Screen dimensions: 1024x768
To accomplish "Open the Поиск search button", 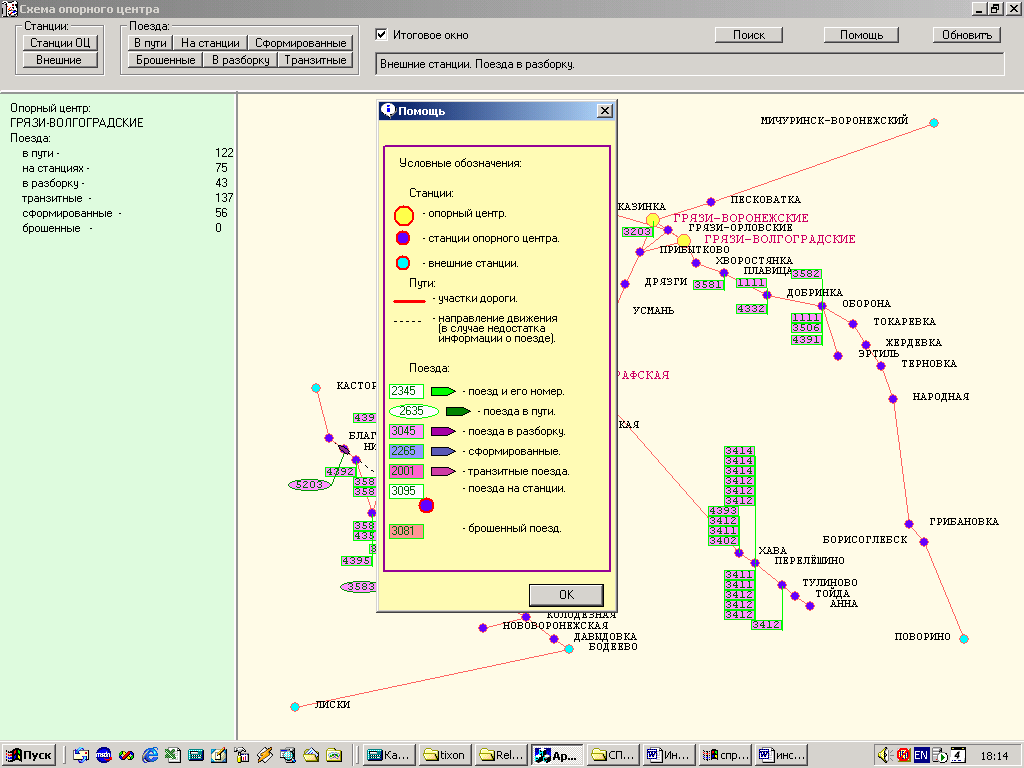I will pyautogui.click(x=748, y=35).
